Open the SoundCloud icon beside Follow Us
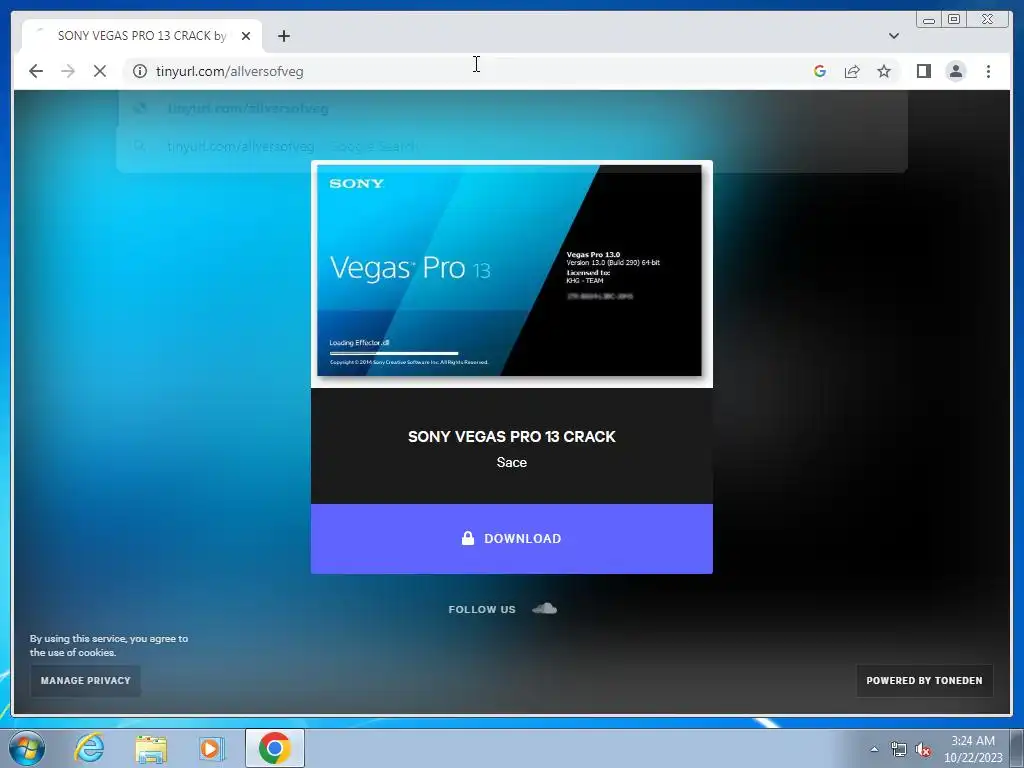 (x=544, y=609)
